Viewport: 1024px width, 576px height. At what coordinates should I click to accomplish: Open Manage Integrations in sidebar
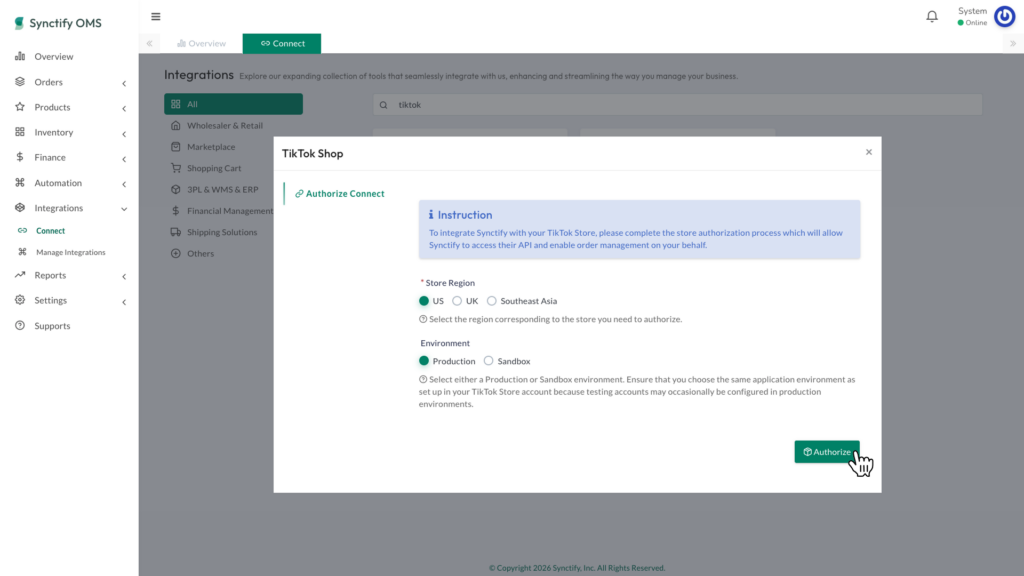click(x=71, y=252)
